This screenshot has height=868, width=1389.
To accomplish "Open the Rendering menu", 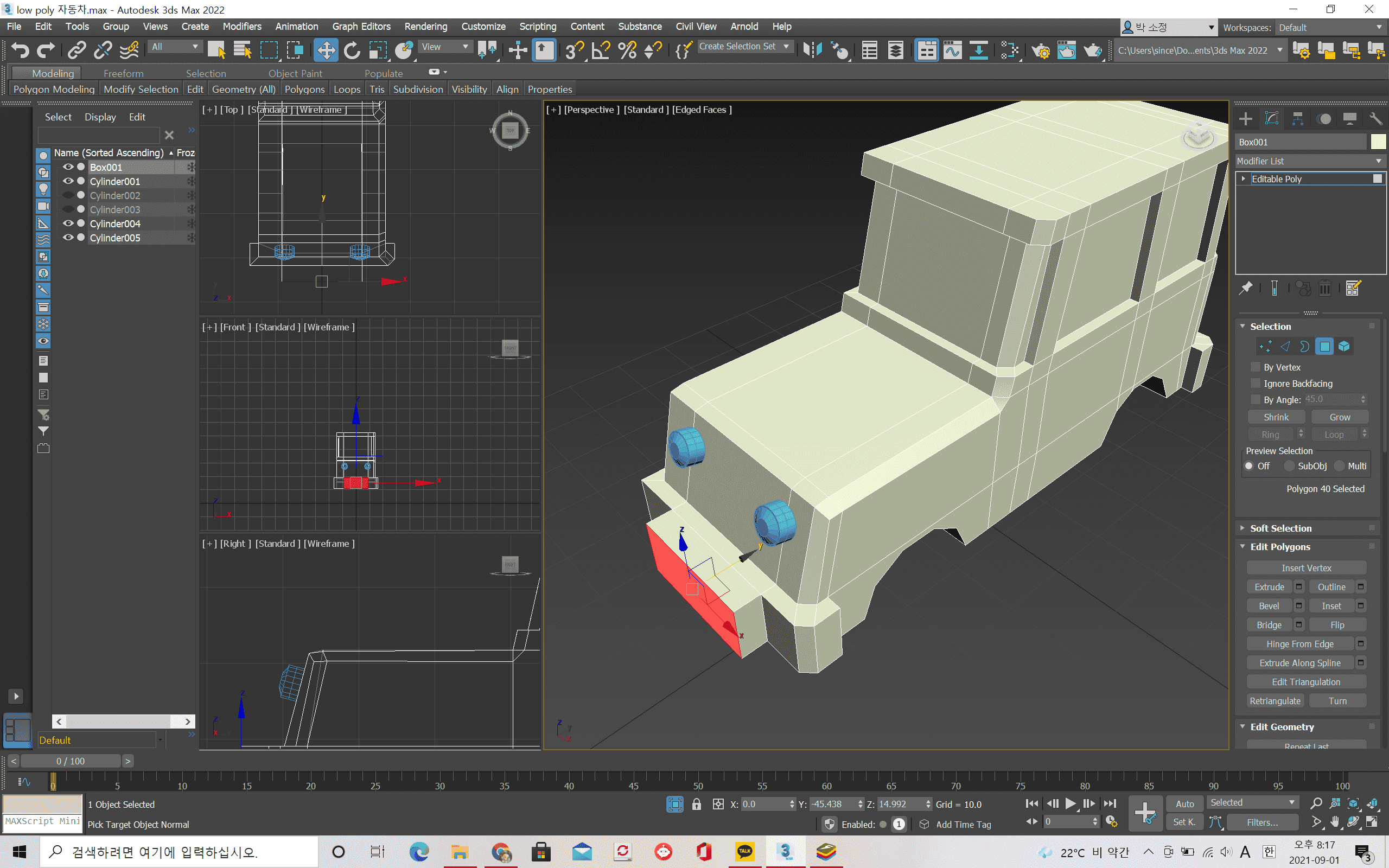I will (x=425, y=27).
